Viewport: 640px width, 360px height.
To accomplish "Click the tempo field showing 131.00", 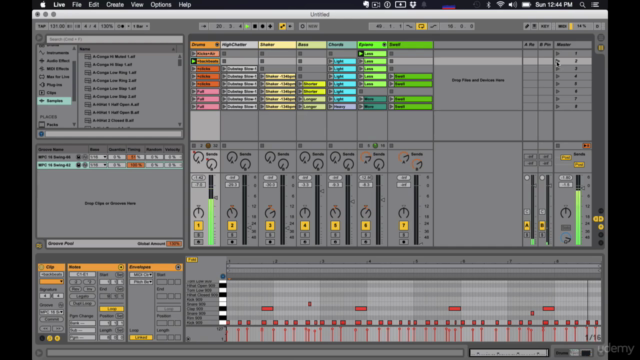I will click(x=57, y=26).
